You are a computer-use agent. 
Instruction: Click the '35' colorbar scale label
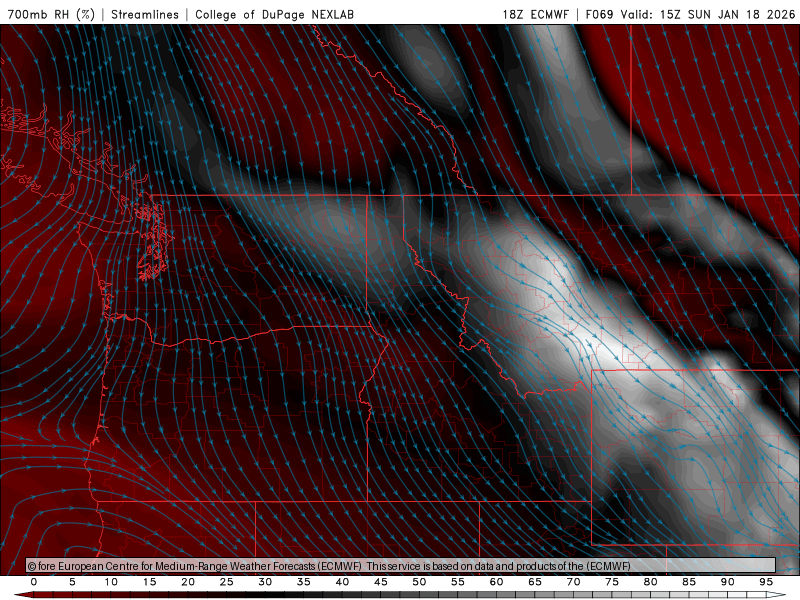coord(304,582)
